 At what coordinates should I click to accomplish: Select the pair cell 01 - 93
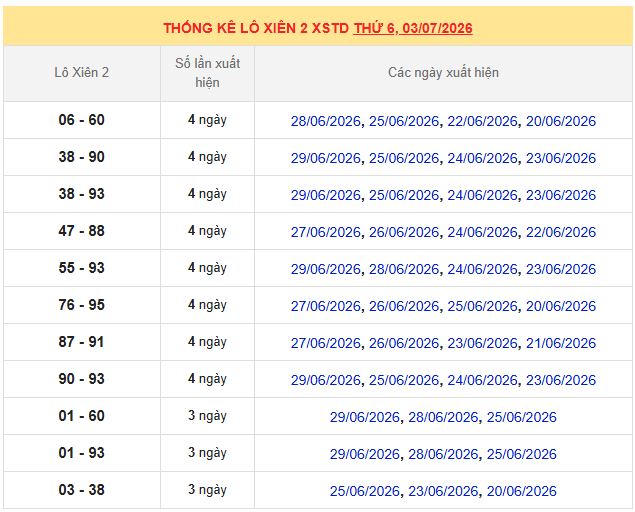(x=82, y=453)
